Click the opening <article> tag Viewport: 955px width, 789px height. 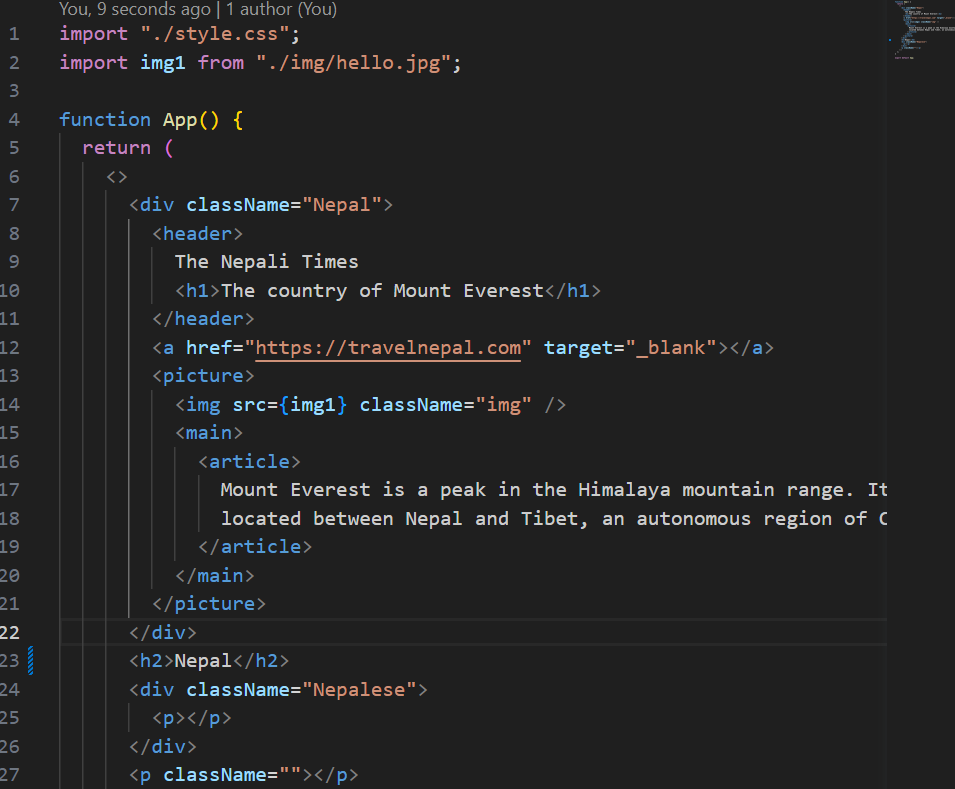(249, 462)
